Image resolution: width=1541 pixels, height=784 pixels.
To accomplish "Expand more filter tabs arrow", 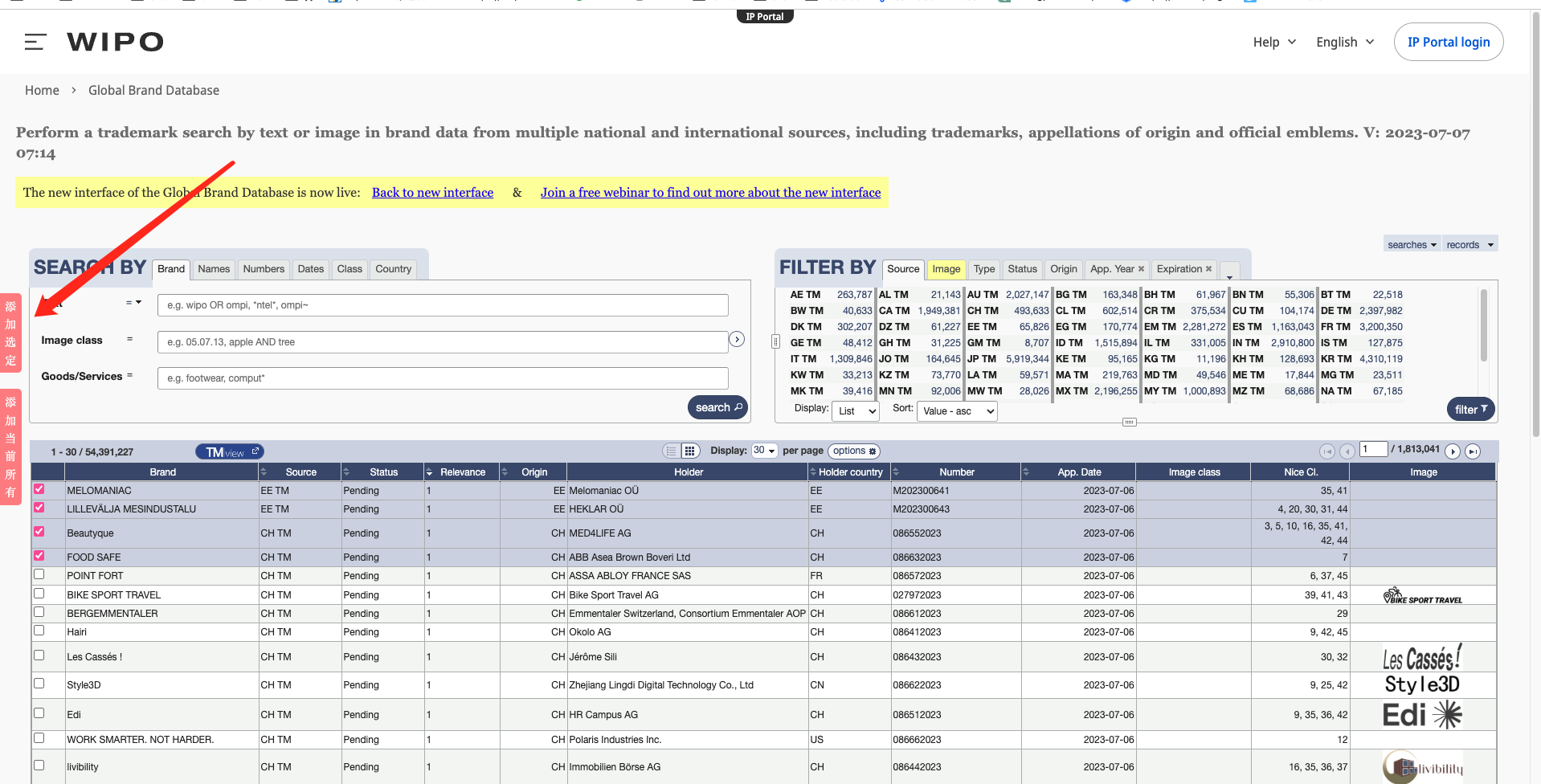I will coord(1229,272).
